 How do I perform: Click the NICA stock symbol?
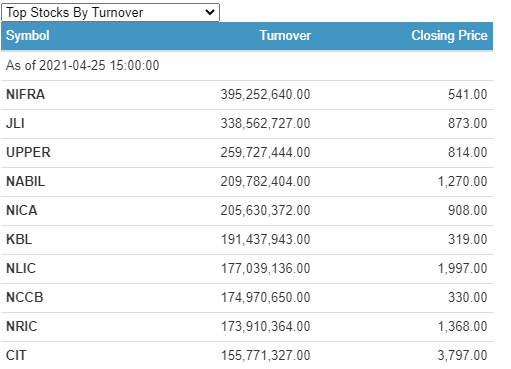(22, 210)
